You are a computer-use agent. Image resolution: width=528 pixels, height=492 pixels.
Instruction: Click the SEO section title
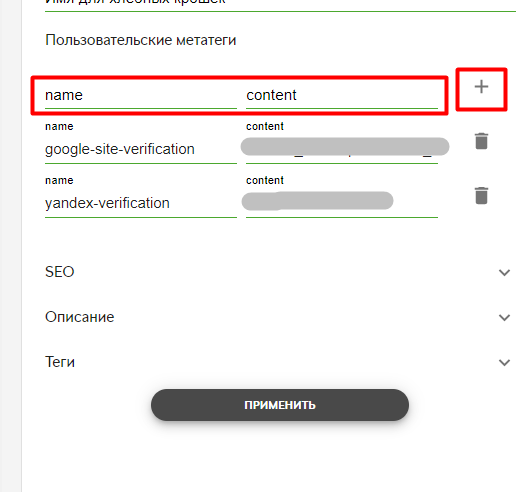click(60, 272)
